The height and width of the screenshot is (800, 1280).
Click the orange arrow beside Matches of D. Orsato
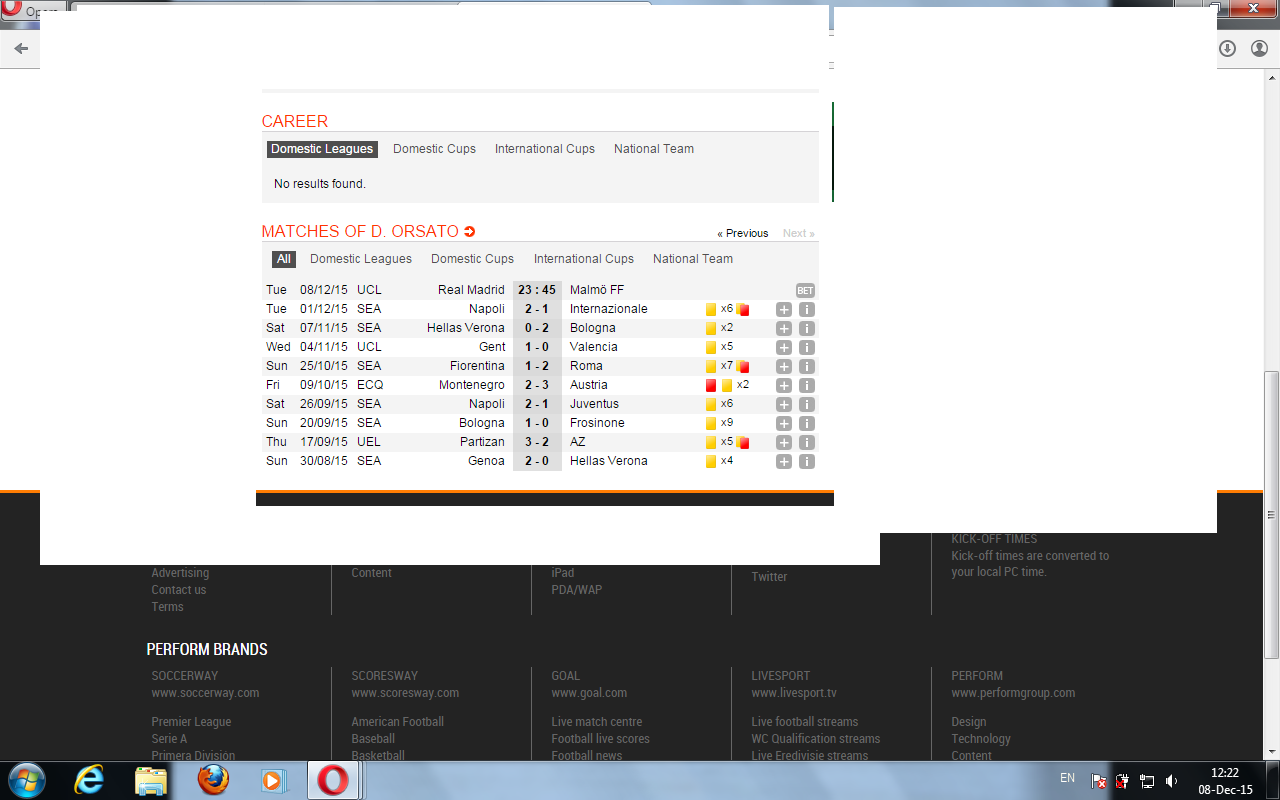point(470,232)
